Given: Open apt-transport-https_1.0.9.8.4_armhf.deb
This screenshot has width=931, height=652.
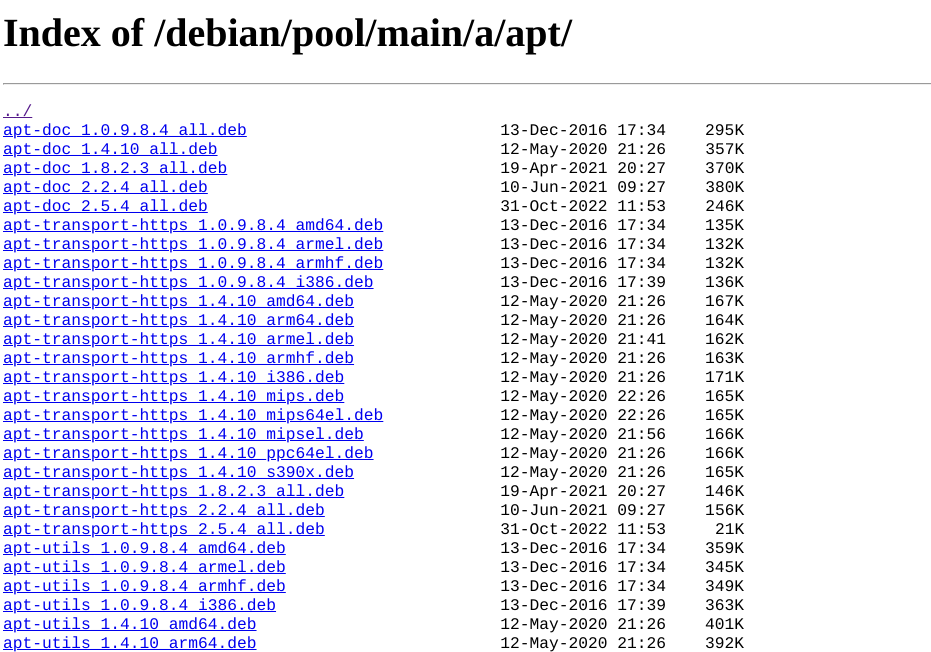Looking at the screenshot, I should coord(193,263).
